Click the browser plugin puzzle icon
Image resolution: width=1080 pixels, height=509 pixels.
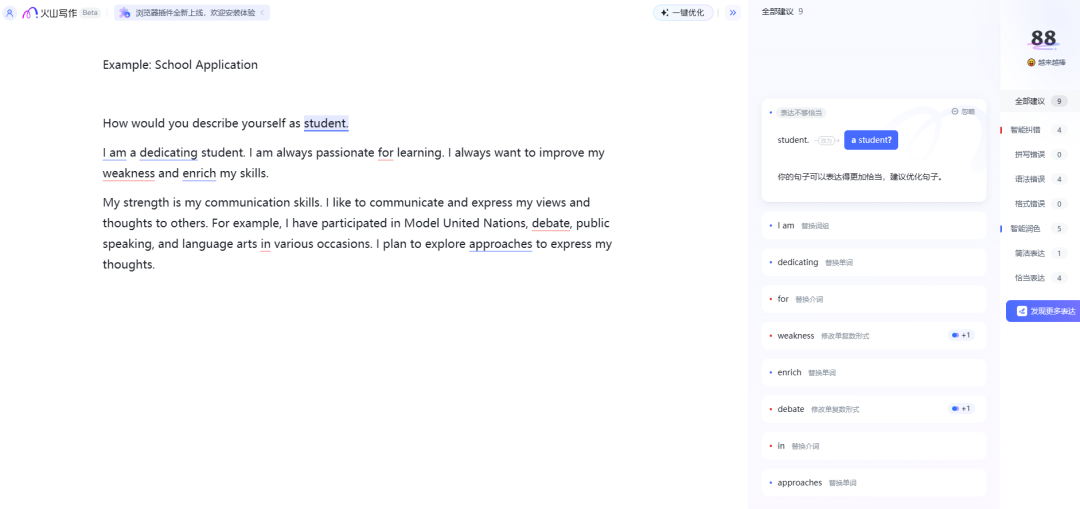click(125, 13)
